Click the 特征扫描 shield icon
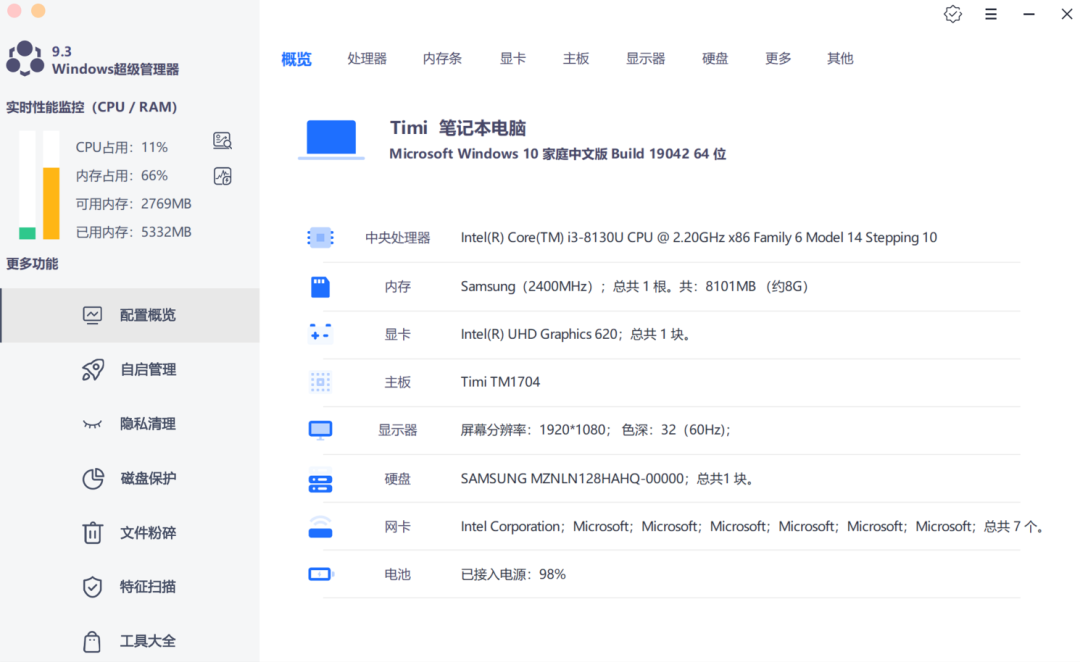This screenshot has width=1080, height=662. 92,587
